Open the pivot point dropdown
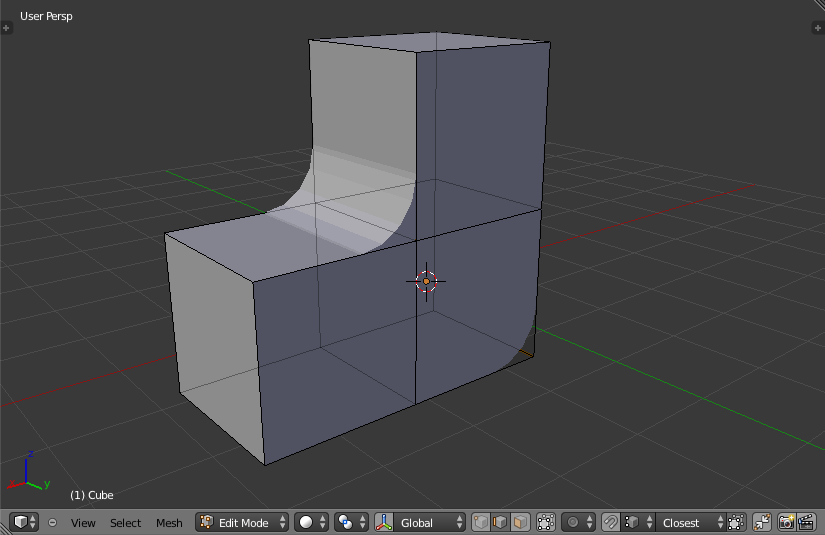 point(351,522)
